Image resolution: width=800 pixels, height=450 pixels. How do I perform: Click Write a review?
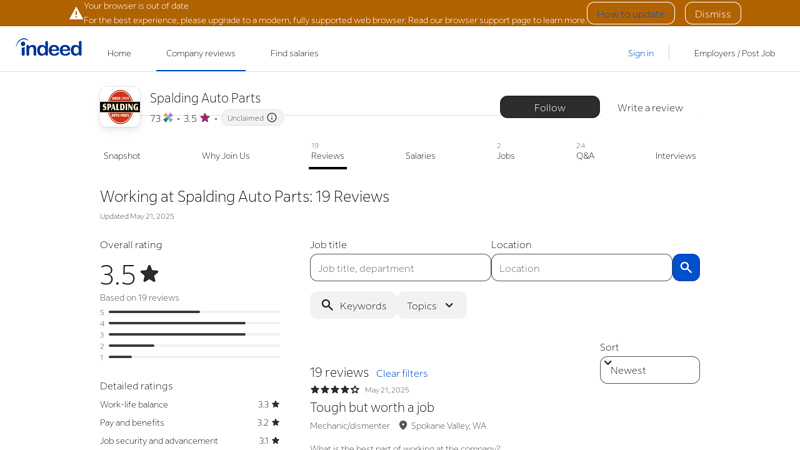[649, 108]
